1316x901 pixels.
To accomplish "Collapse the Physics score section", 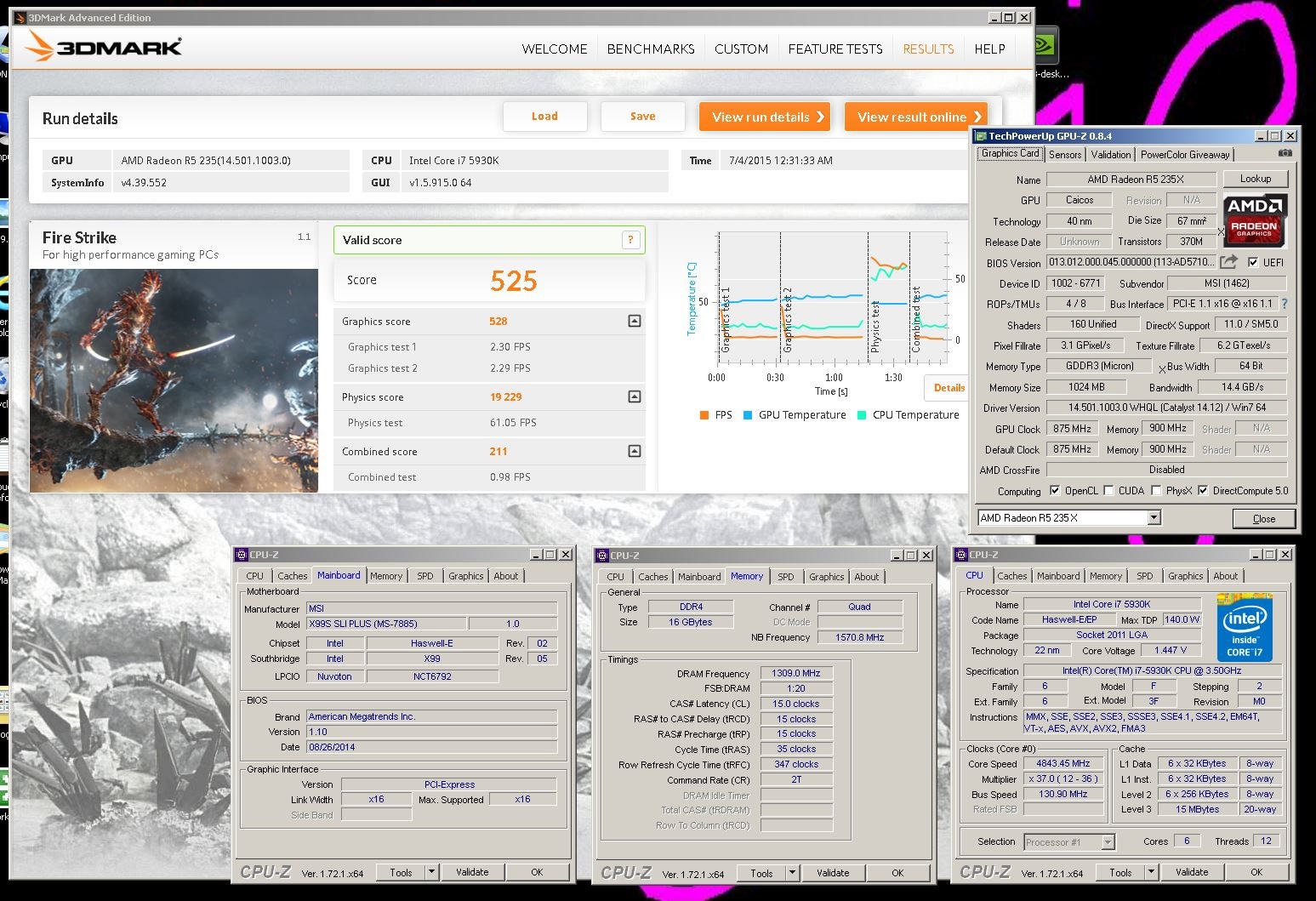I will point(634,396).
